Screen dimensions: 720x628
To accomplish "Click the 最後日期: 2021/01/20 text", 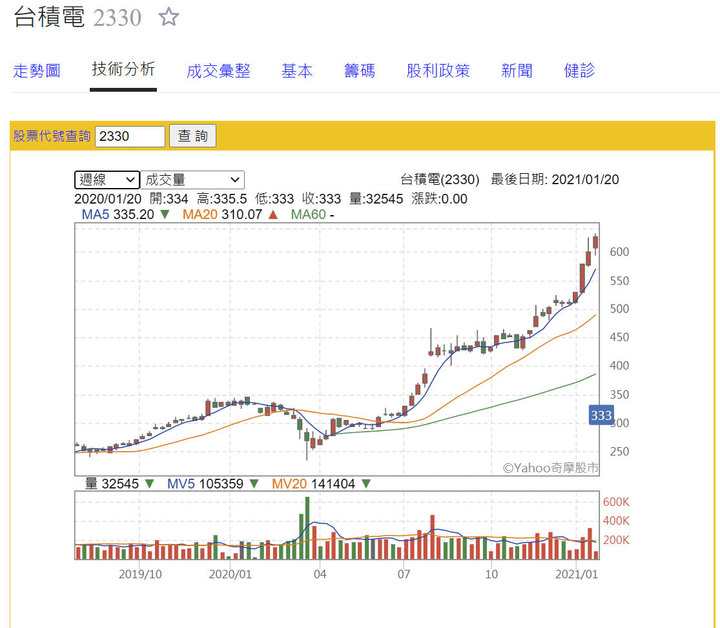I will (x=555, y=179).
